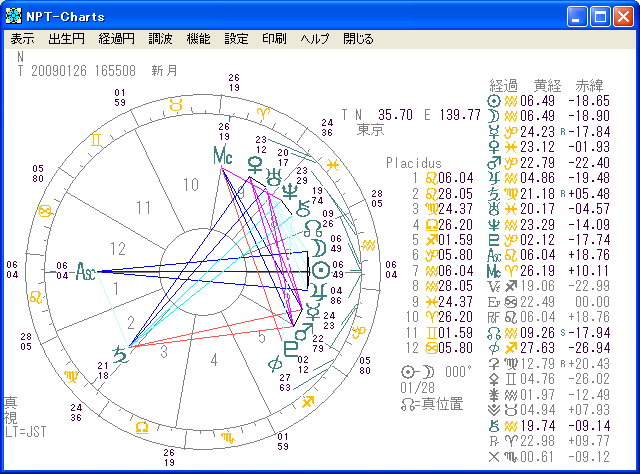Click the Pisces sign on the outer ring
This screenshot has width=640, height=474.
coord(333,165)
